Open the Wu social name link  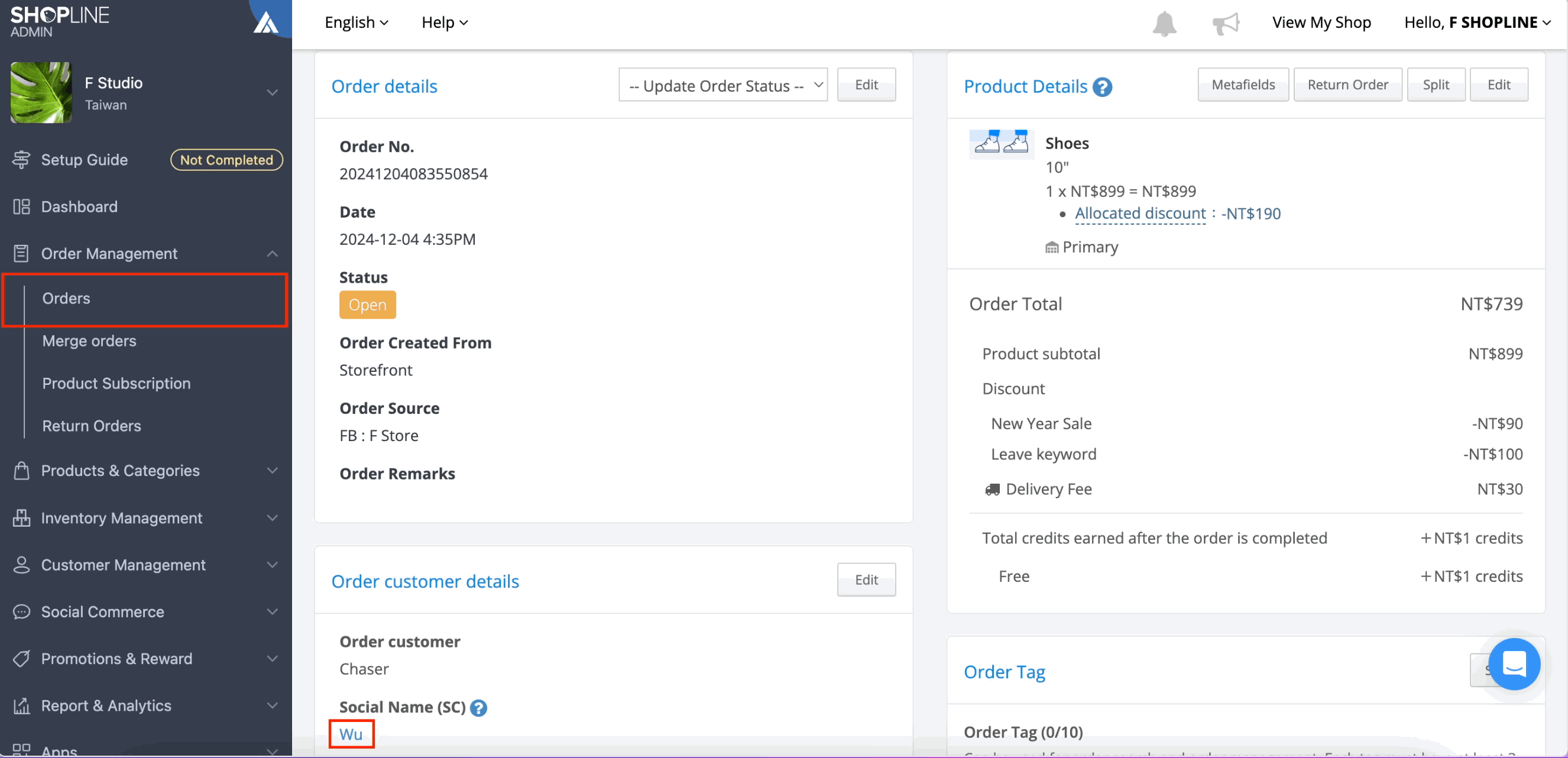(x=351, y=734)
